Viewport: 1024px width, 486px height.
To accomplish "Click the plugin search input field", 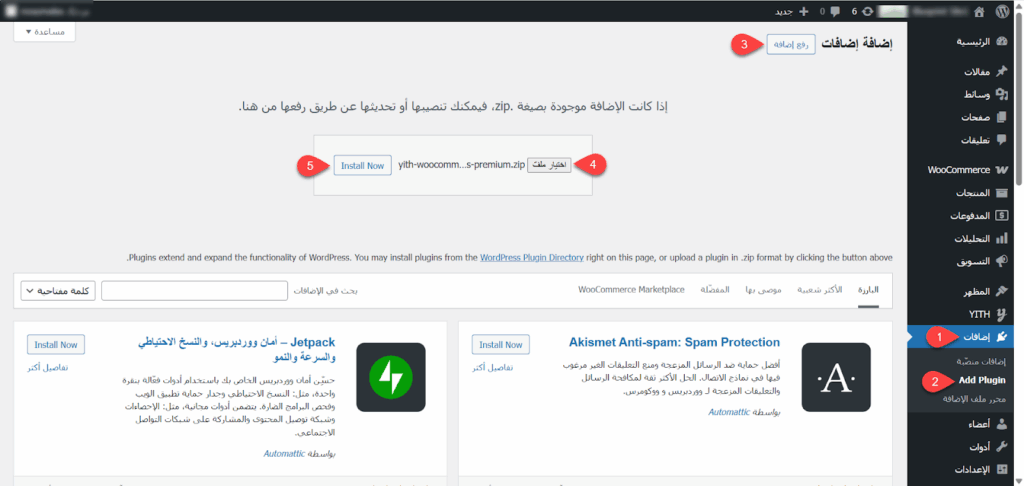I will coord(198,291).
